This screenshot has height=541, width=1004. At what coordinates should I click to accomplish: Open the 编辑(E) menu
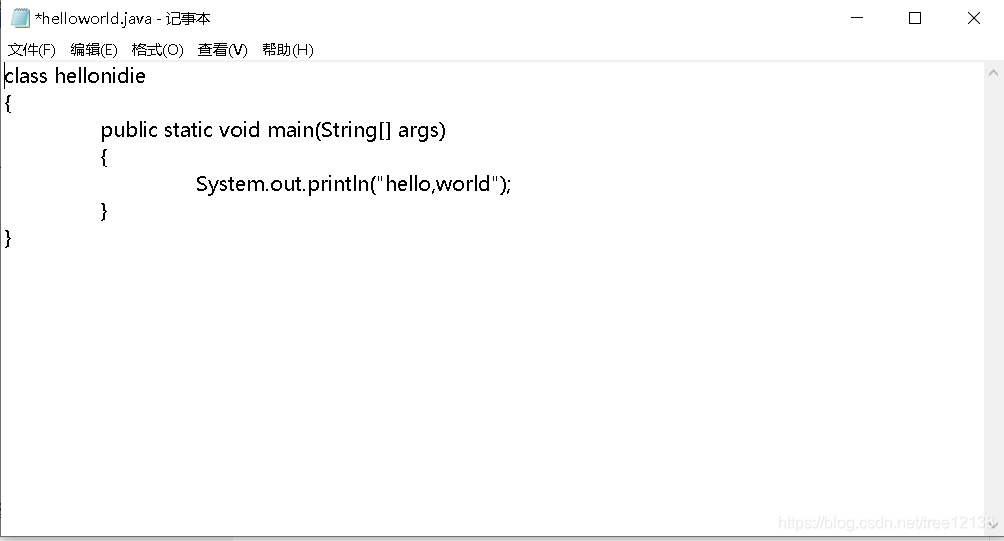pos(93,50)
